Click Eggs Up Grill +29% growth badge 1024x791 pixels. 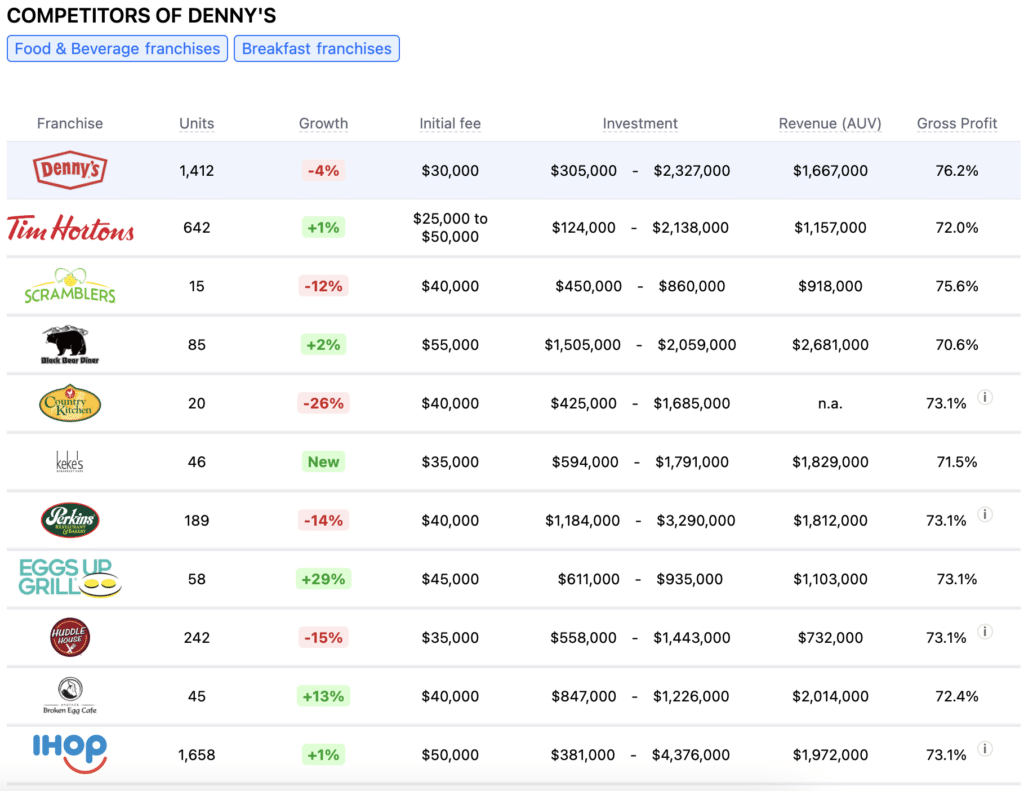(x=323, y=579)
